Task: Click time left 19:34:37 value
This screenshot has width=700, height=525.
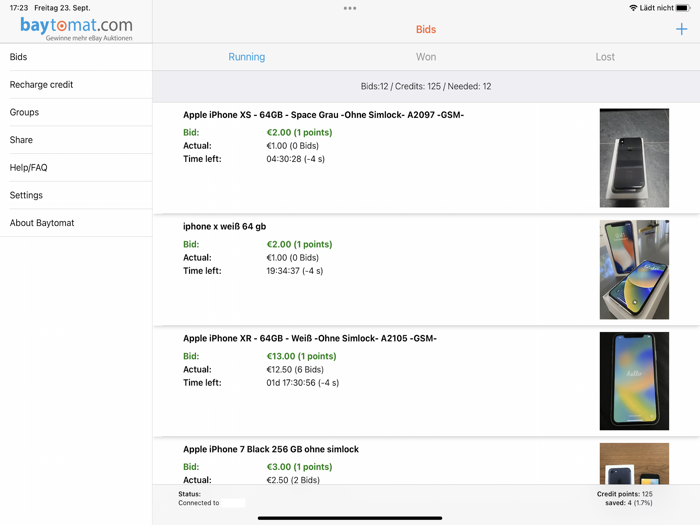Action: coord(295,271)
